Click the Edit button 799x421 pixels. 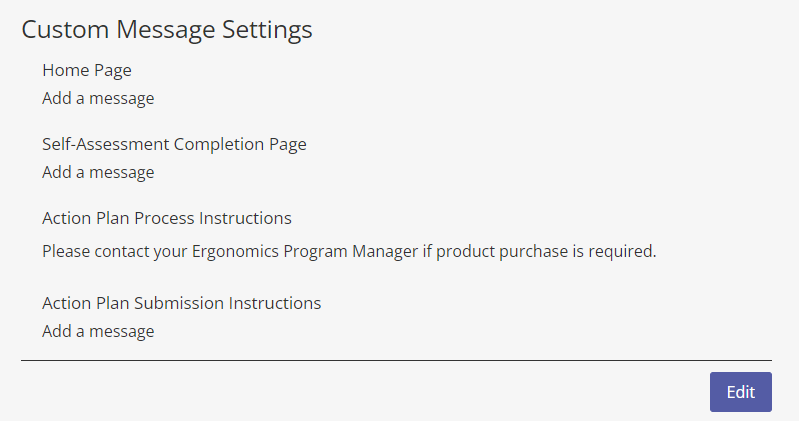[740, 392]
